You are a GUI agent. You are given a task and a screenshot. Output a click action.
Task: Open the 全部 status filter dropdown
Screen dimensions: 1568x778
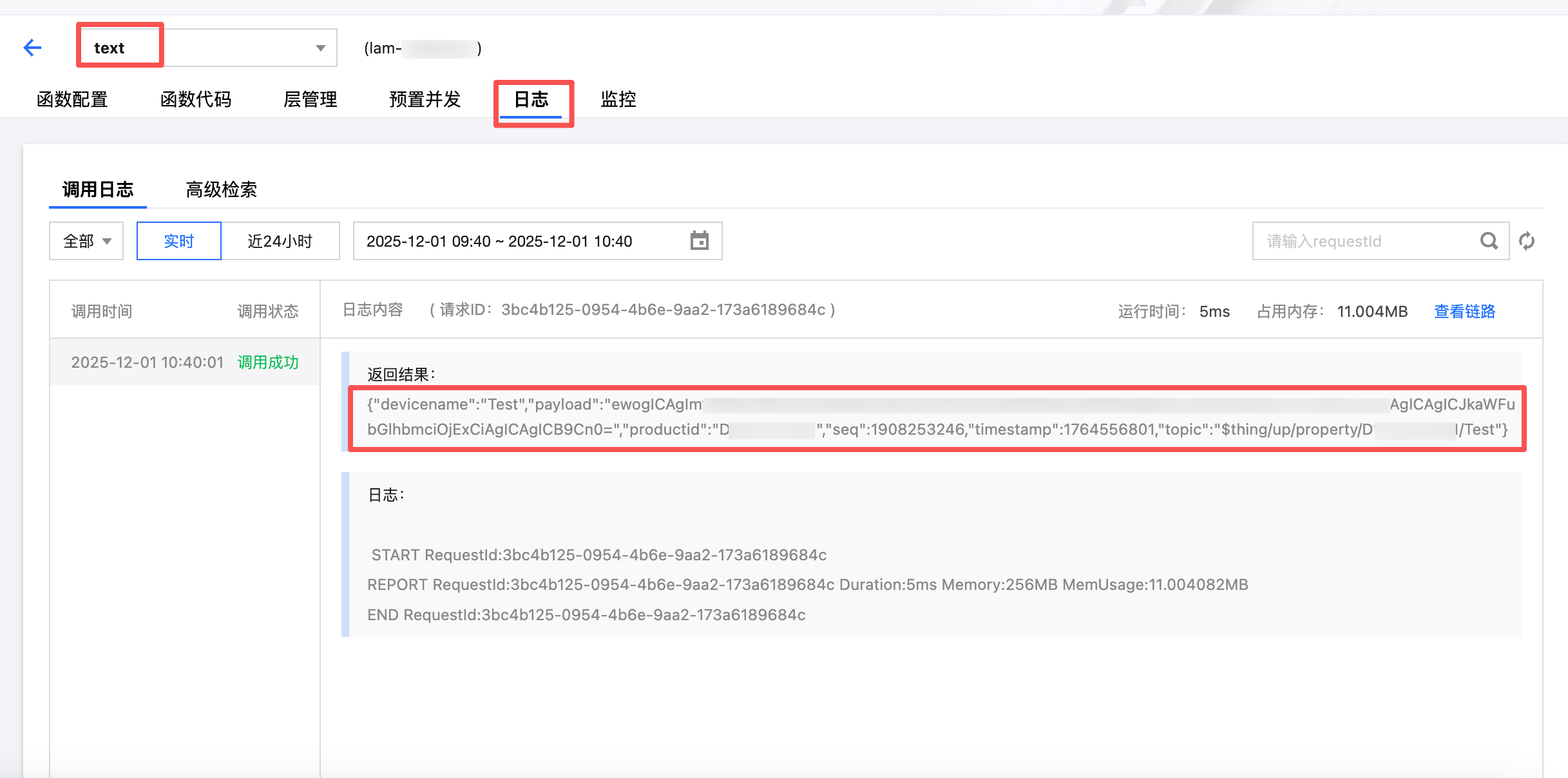(x=86, y=241)
